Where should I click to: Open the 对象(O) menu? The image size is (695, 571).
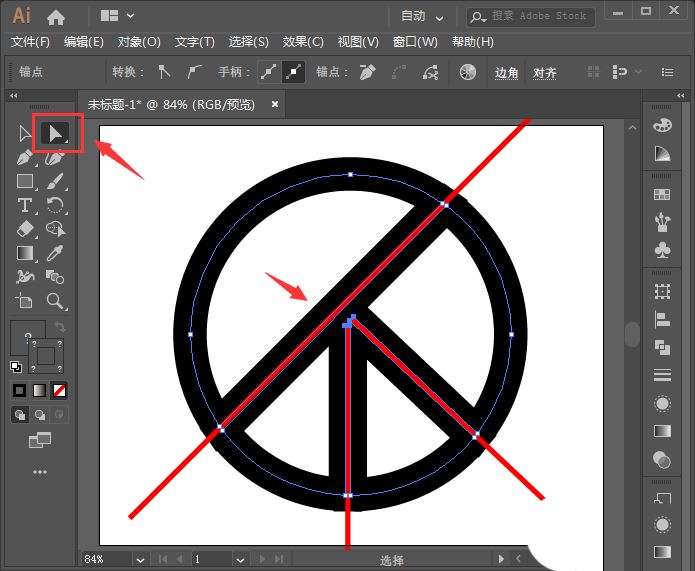[139, 42]
